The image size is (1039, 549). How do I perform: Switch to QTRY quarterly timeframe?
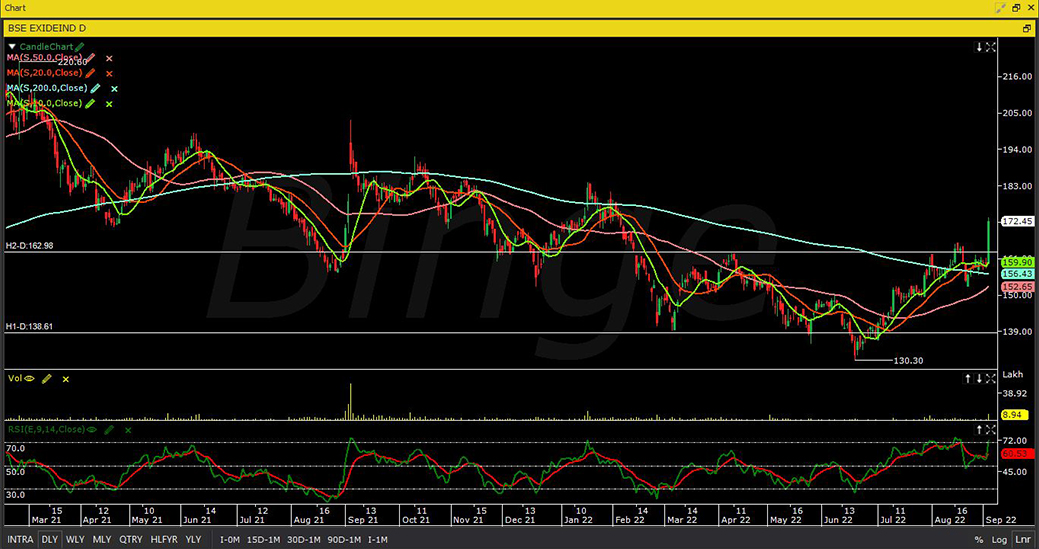131,540
